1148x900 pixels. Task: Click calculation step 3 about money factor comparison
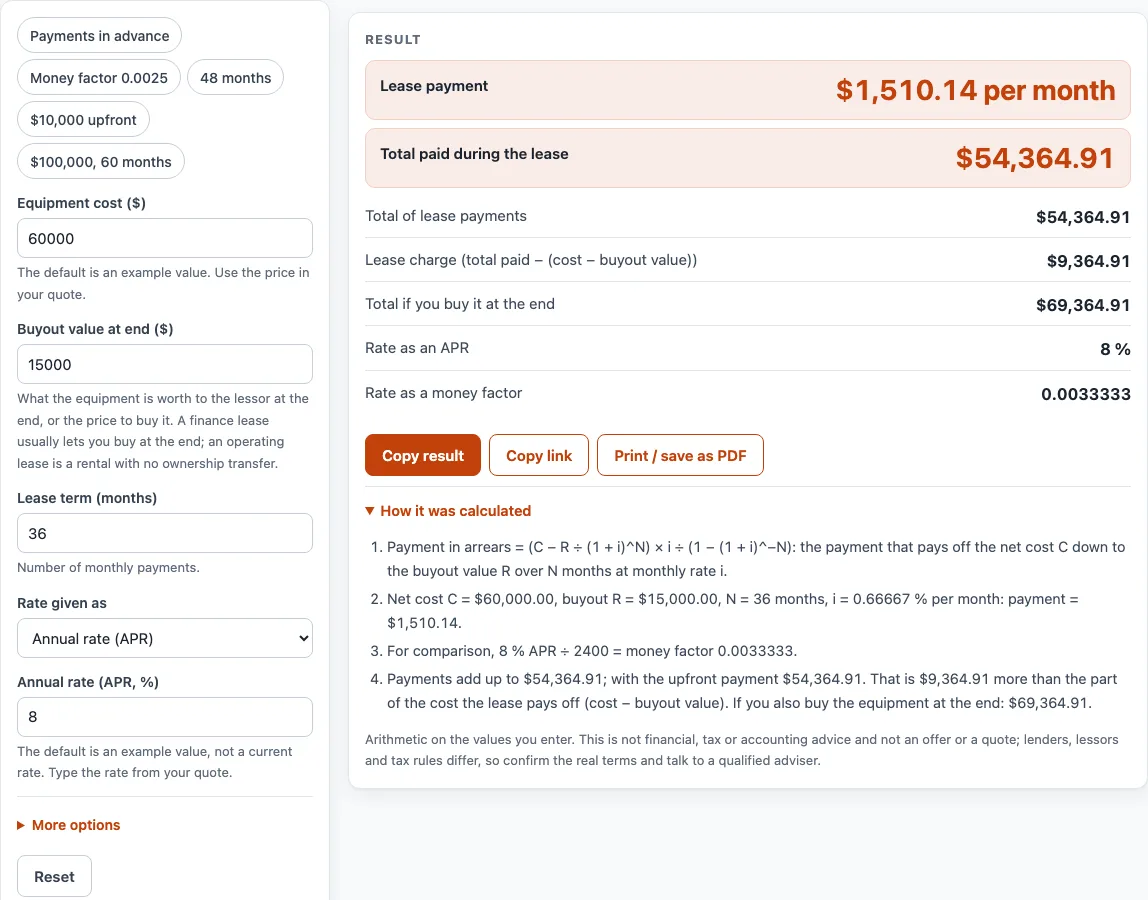(592, 651)
